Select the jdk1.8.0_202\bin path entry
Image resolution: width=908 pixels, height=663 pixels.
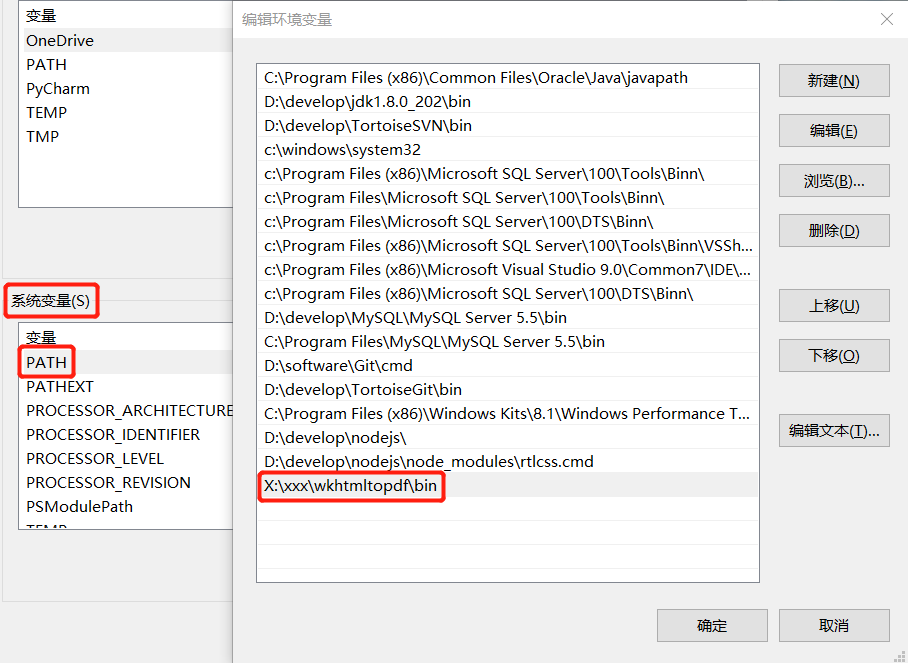click(x=508, y=101)
